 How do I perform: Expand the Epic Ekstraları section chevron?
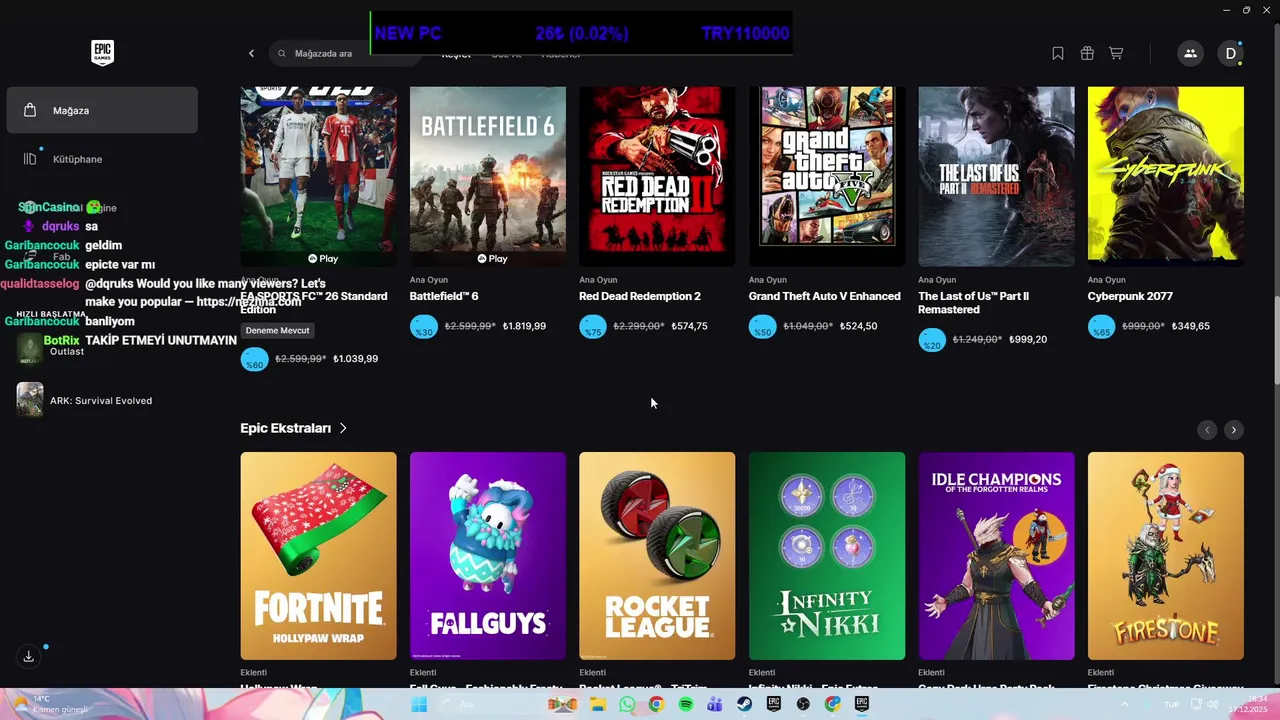(343, 428)
